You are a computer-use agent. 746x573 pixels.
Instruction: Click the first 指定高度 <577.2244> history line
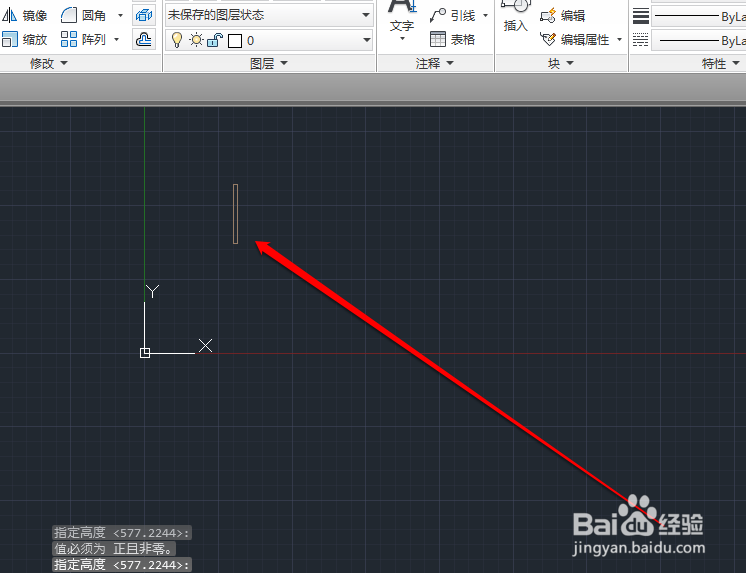pyautogui.click(x=122, y=533)
